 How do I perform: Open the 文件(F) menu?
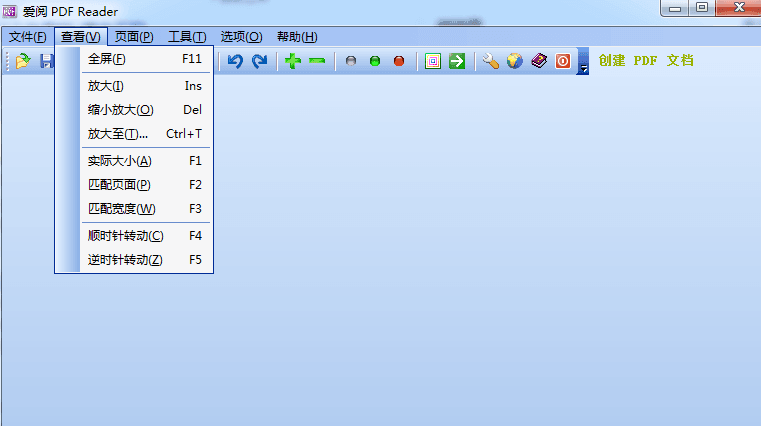click(28, 37)
